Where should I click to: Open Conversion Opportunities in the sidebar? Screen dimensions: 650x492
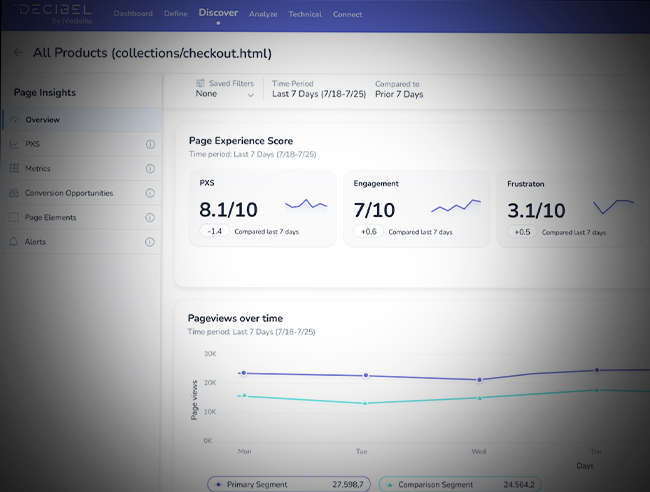pyautogui.click(x=68, y=193)
